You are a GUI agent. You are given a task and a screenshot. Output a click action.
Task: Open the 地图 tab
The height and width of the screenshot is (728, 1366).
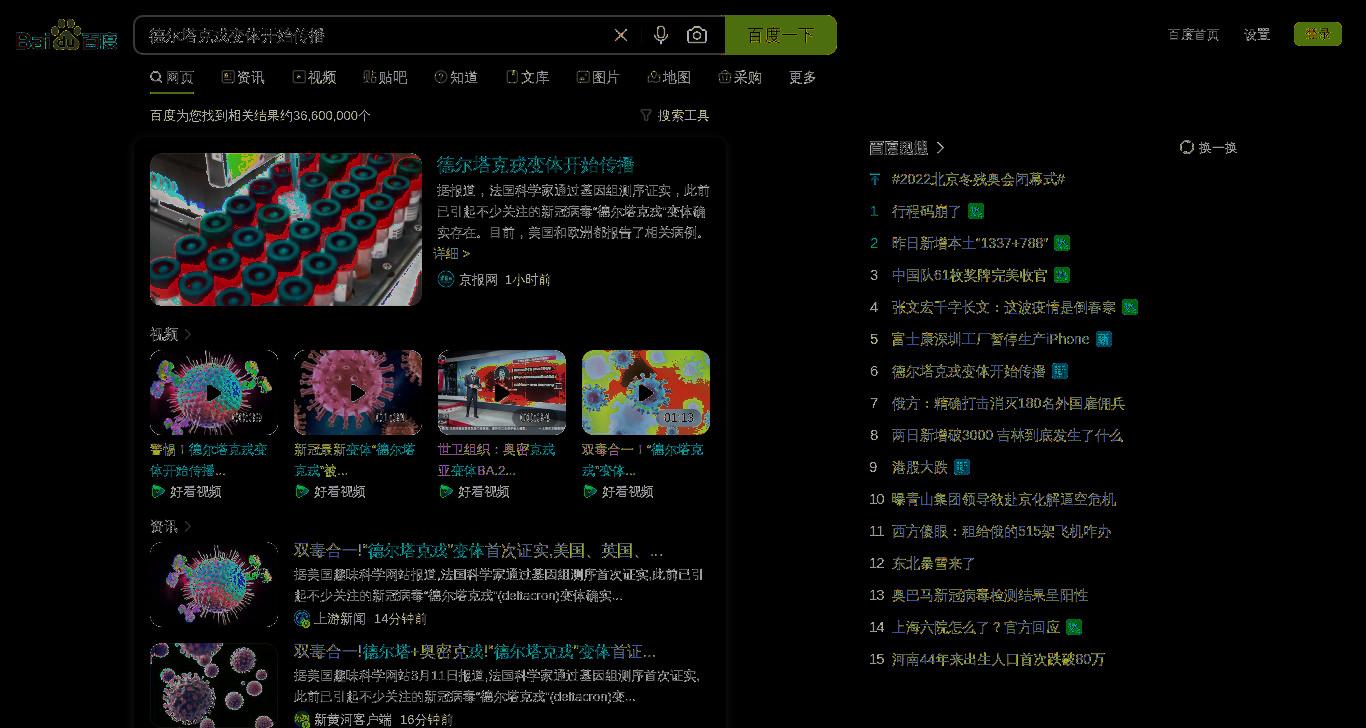click(x=669, y=77)
